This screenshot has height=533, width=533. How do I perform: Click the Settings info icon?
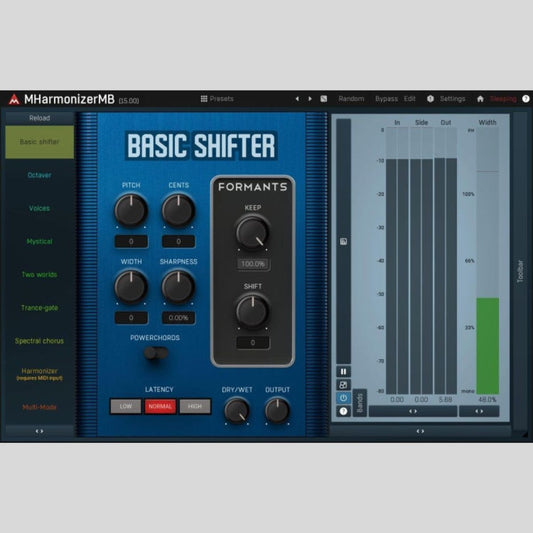(x=430, y=99)
